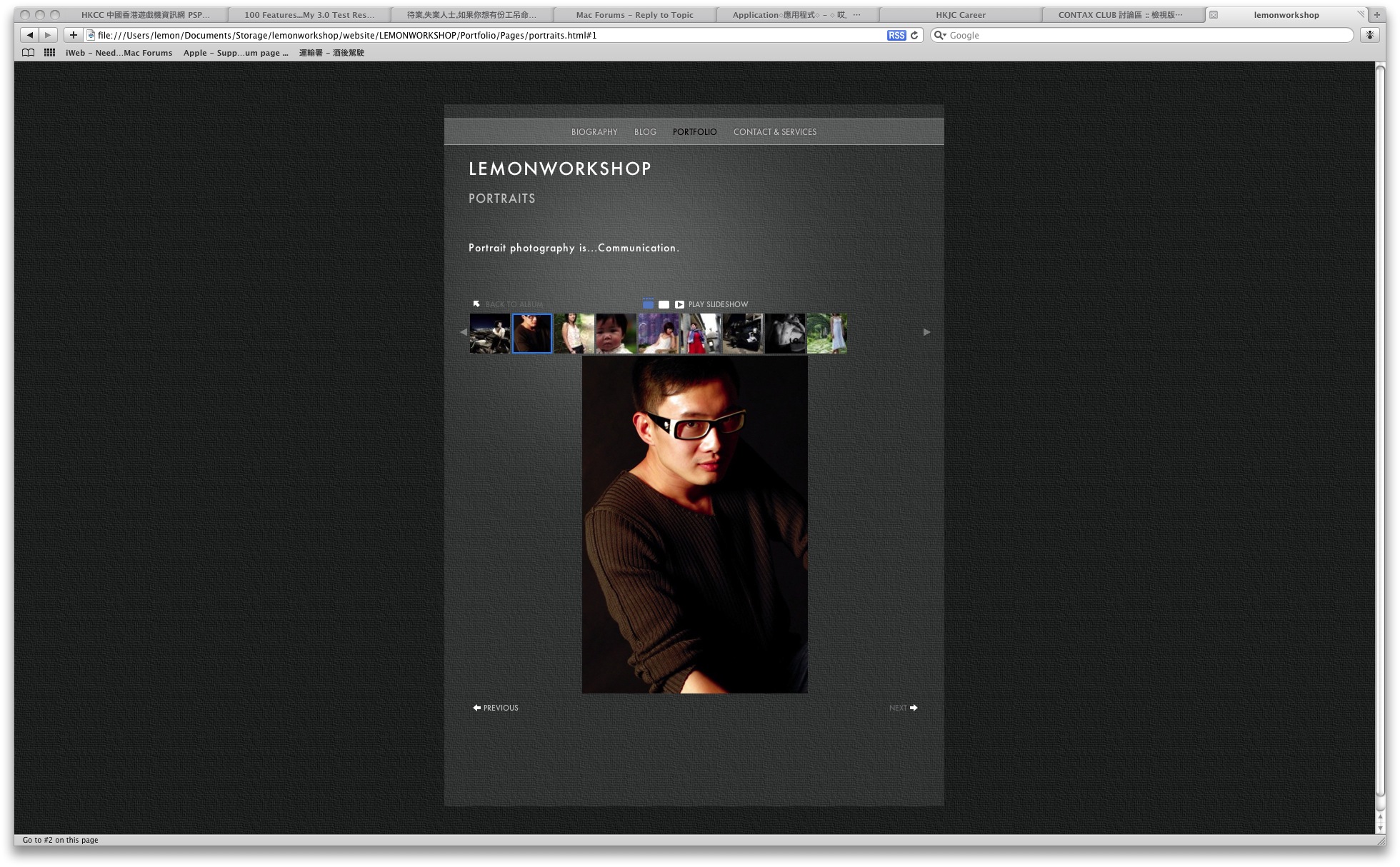Viewport: 1400px width, 867px height.
Task: Click the RSS badge in address bar
Action: 896,35
